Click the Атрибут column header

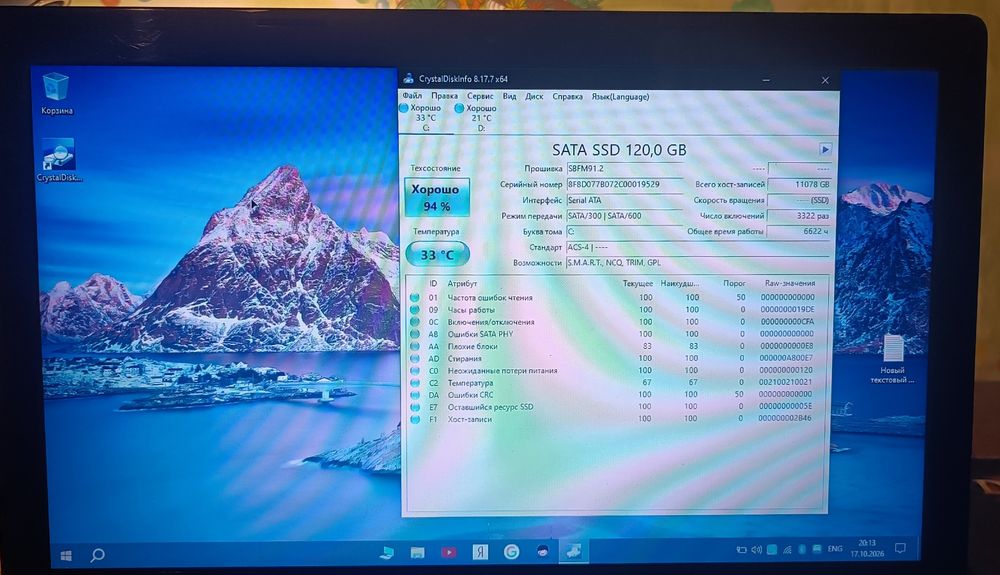pyautogui.click(x=462, y=284)
